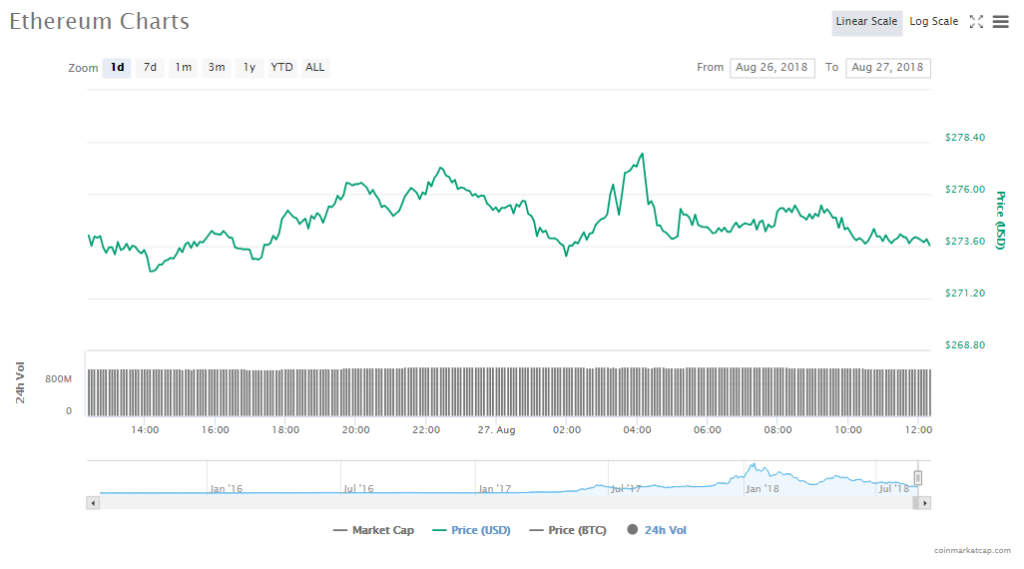Set zoom to 1m
The image size is (1024, 569).
183,68
